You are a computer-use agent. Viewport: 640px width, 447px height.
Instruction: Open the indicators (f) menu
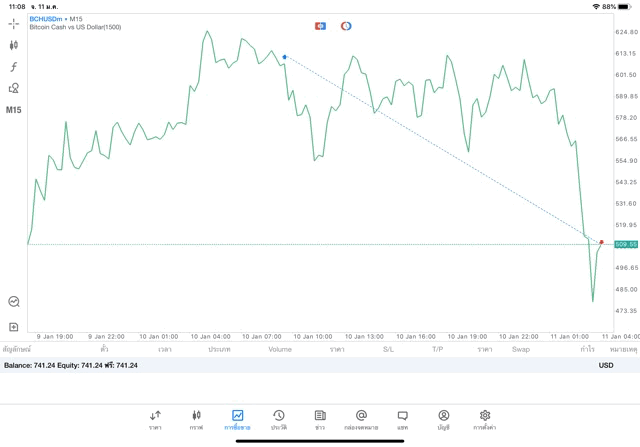[x=14, y=67]
